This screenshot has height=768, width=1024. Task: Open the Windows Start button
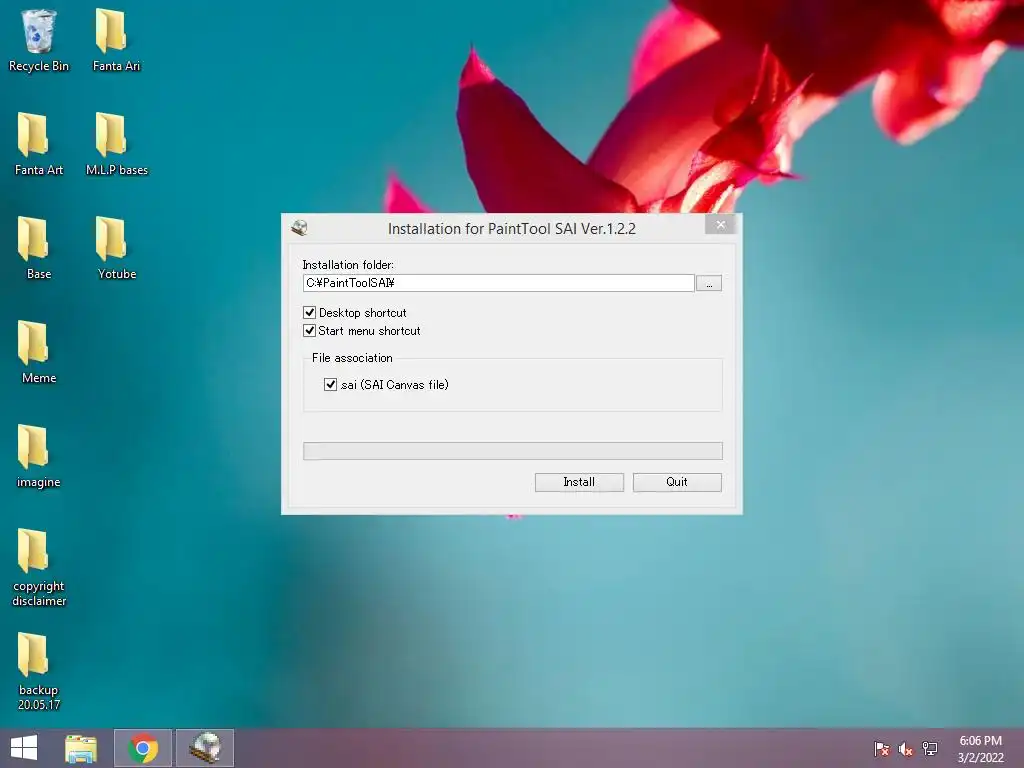pyautogui.click(x=24, y=748)
